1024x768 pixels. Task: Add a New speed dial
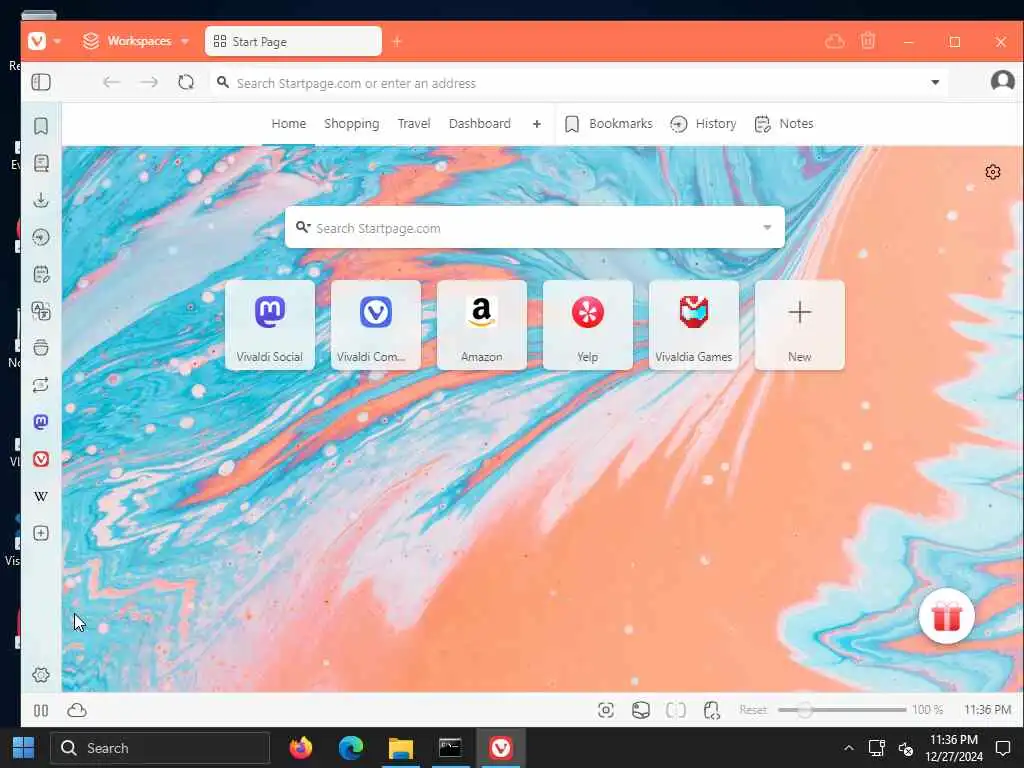click(799, 325)
